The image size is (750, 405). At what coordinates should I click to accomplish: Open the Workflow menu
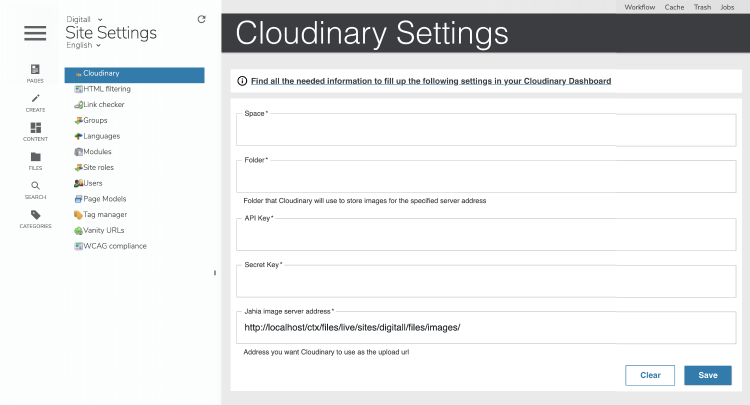tap(640, 7)
